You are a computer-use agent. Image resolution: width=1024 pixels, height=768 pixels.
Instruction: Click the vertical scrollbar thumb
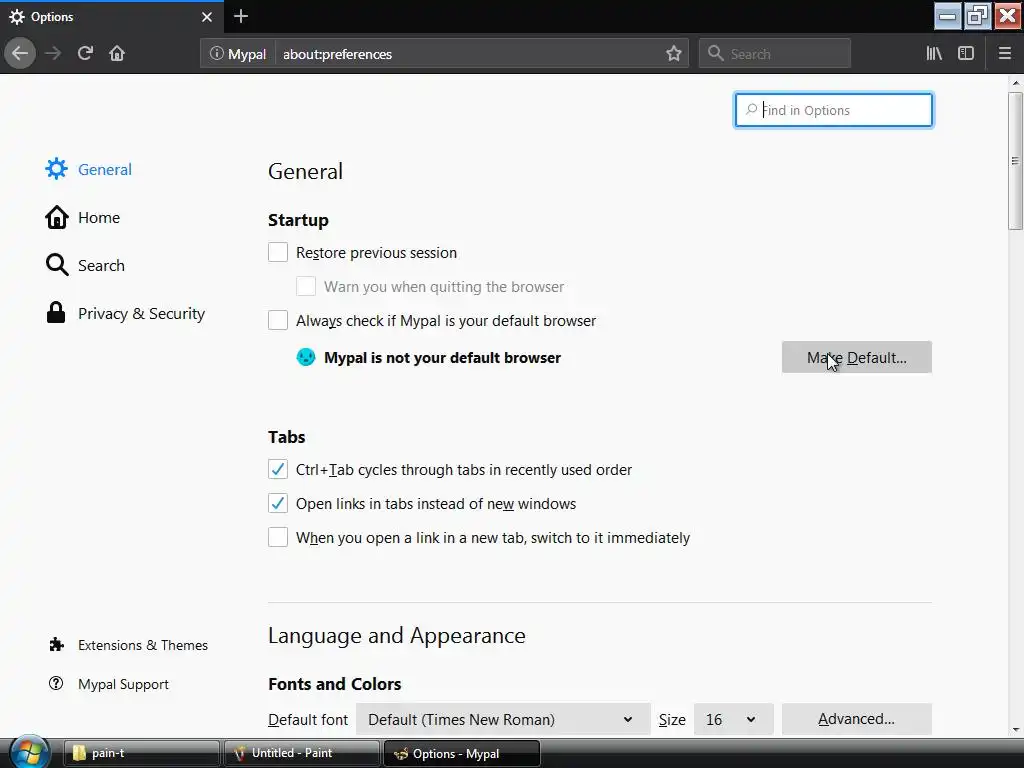point(1015,161)
